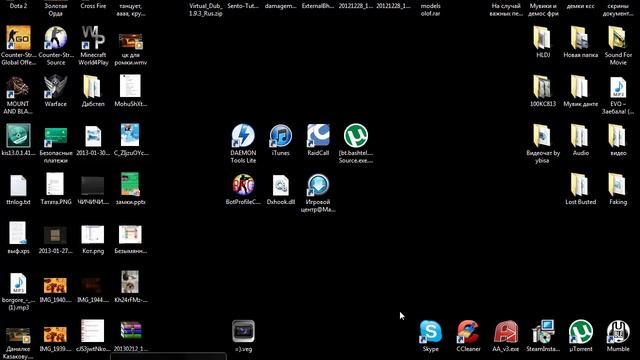Open the Faking folder
The height and width of the screenshot is (360, 640).
(x=618, y=185)
